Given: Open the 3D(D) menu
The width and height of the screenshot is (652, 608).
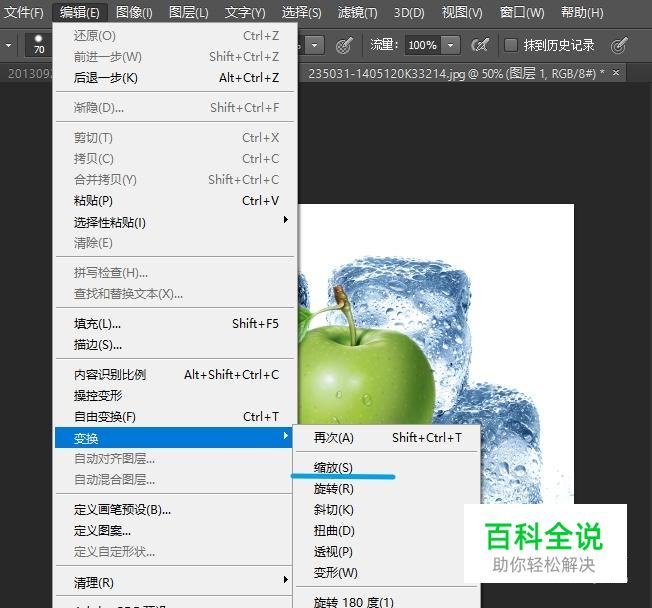Looking at the screenshot, I should [x=409, y=12].
